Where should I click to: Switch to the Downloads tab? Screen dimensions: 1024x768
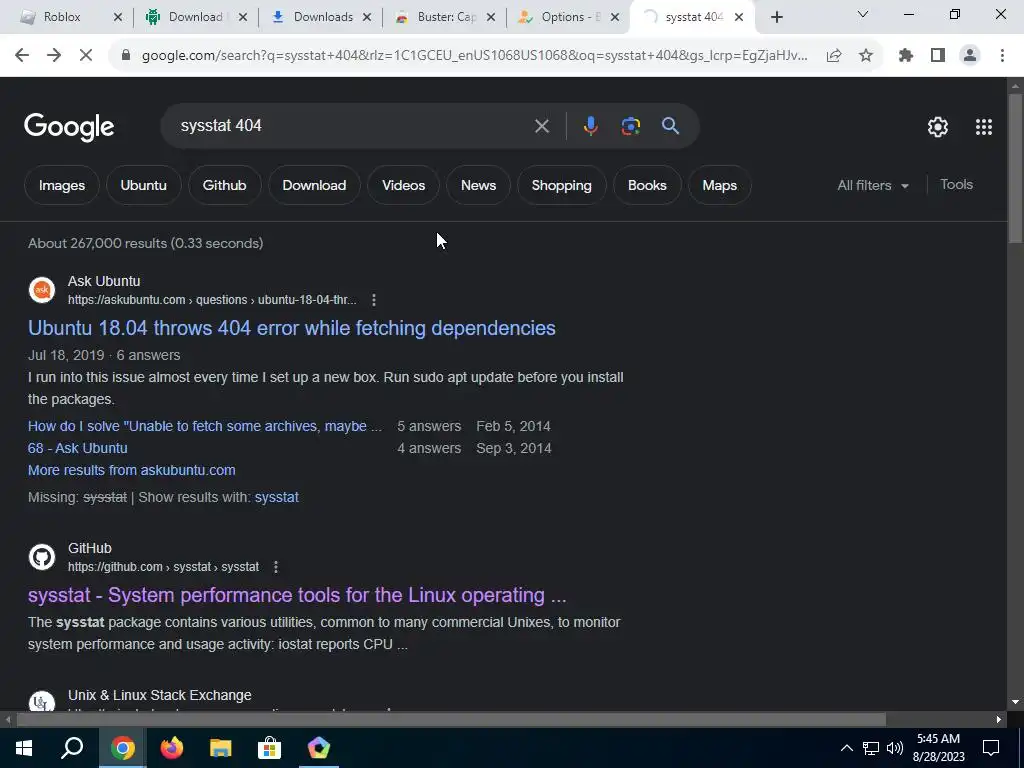323,18
